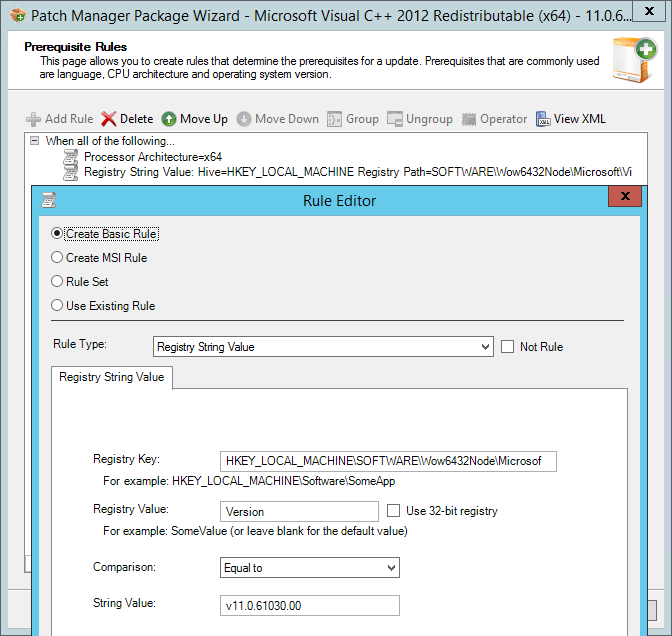Click the 'Rule Type:' label
This screenshot has height=636, width=672.
[x=80, y=344]
